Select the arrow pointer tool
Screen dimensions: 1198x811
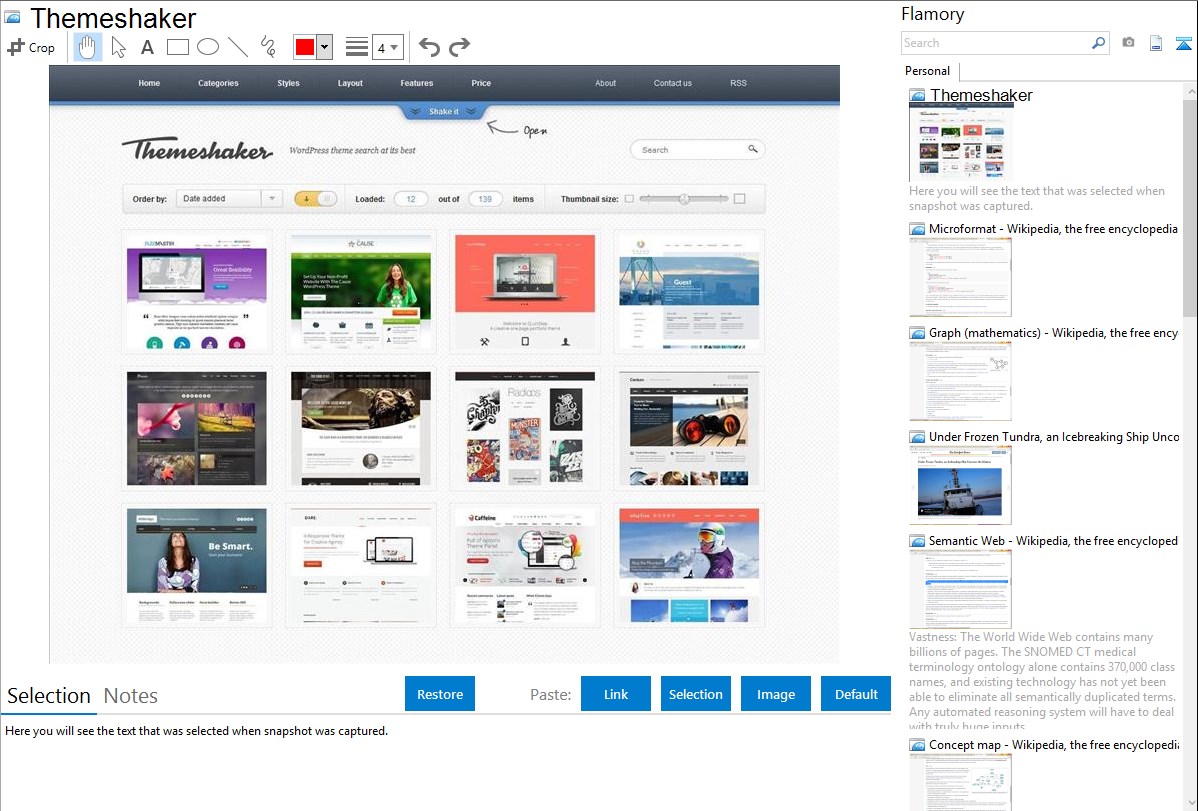118,47
